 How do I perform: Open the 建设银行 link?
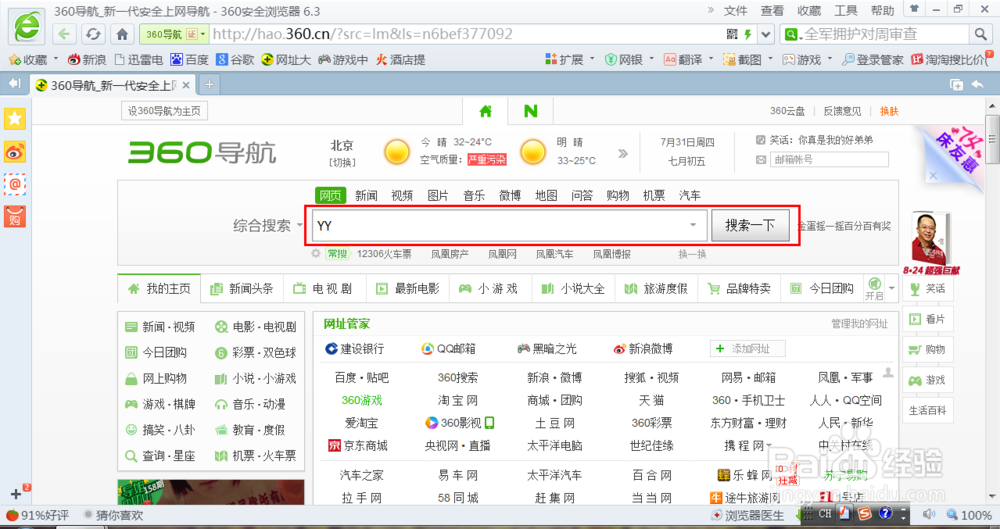click(x=355, y=348)
